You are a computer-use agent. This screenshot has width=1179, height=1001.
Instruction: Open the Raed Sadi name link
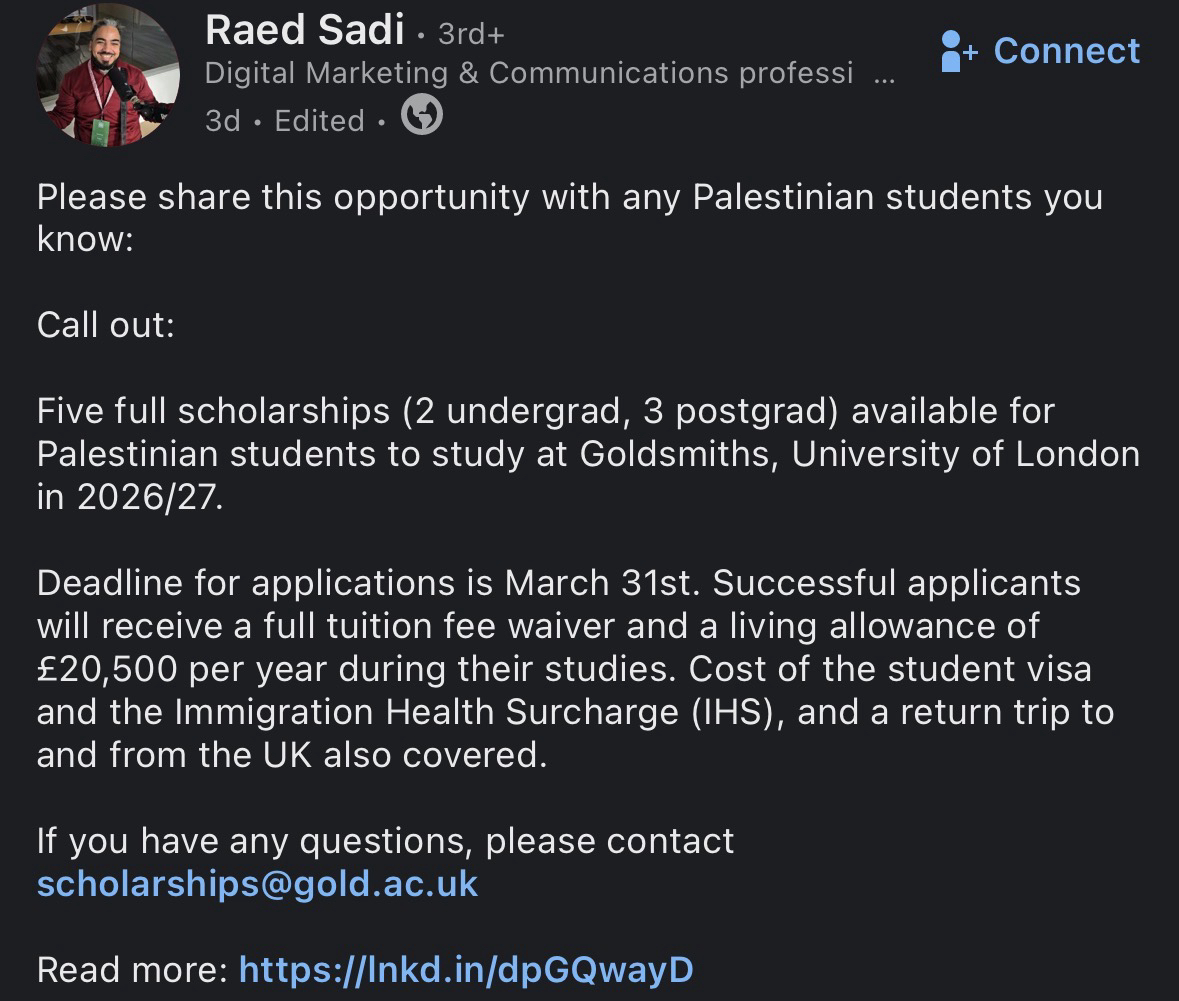click(304, 31)
